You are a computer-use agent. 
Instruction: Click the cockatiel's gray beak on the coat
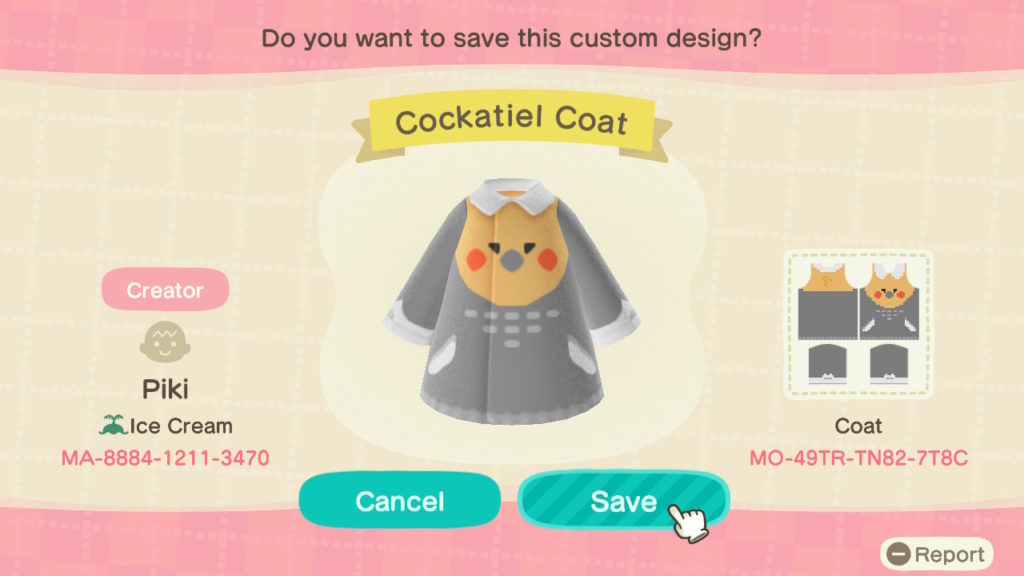[512, 260]
